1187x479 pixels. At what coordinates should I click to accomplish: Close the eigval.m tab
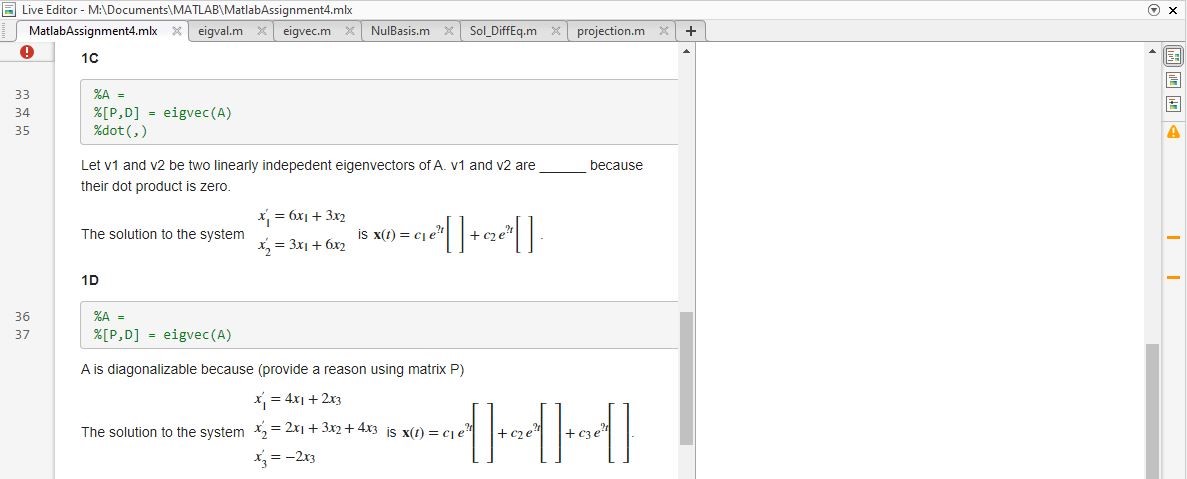pos(261,31)
